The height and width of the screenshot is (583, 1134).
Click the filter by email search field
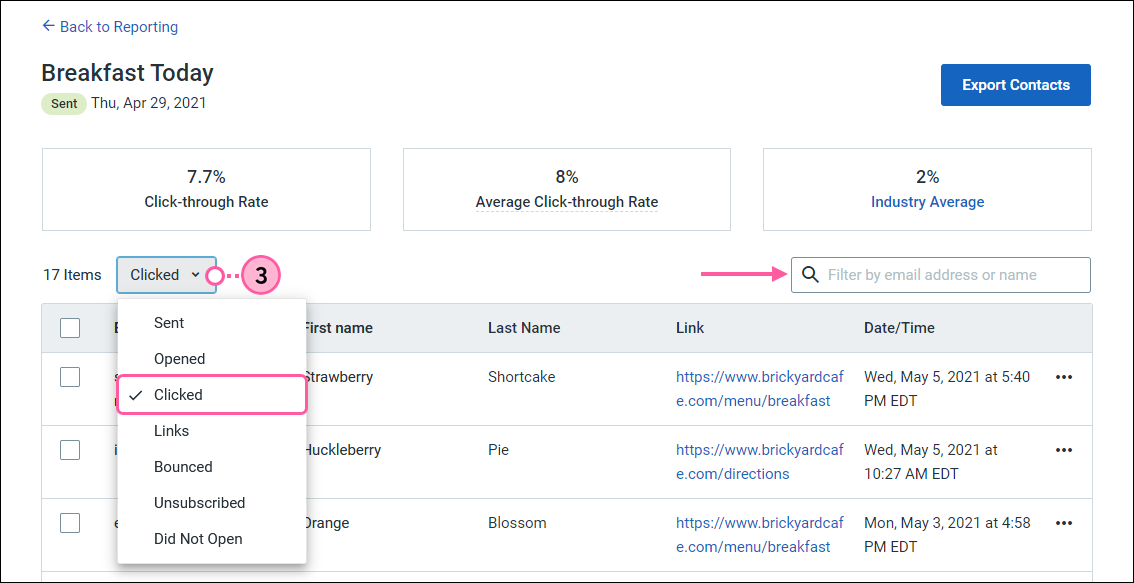(x=941, y=275)
